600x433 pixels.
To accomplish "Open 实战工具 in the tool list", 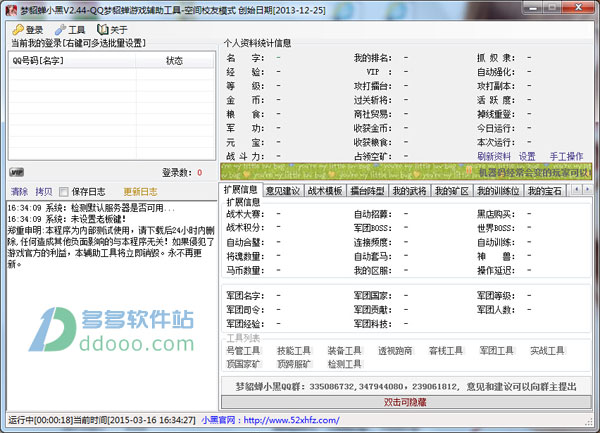I will coord(547,350).
